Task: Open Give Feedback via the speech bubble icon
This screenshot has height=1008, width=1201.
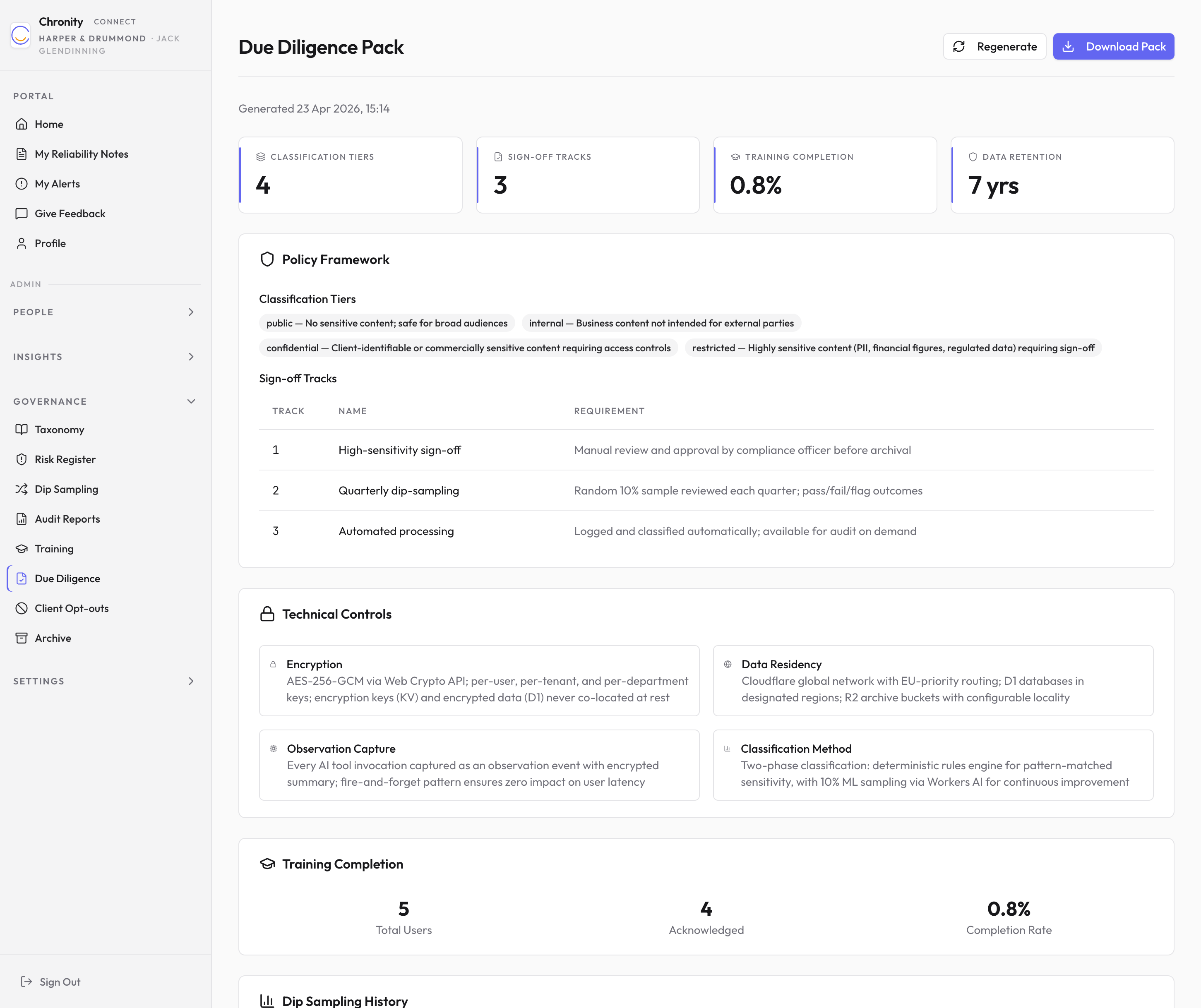Action: point(22,213)
